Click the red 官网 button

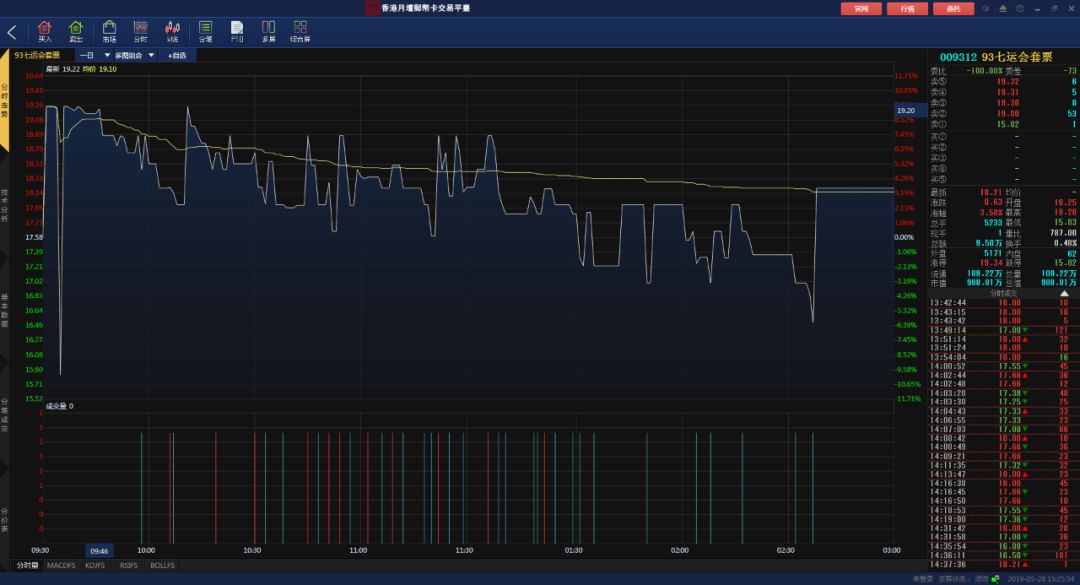(x=861, y=8)
